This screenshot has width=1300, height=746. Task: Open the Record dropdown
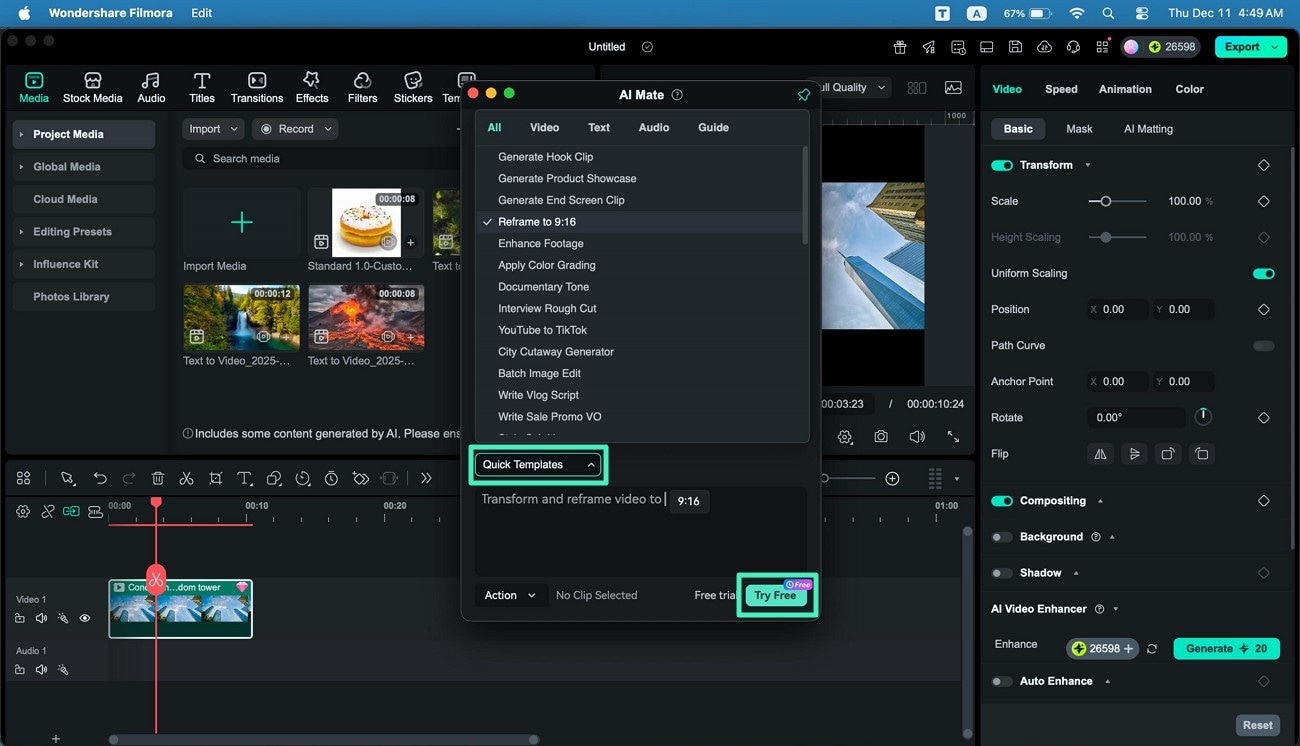[294, 129]
